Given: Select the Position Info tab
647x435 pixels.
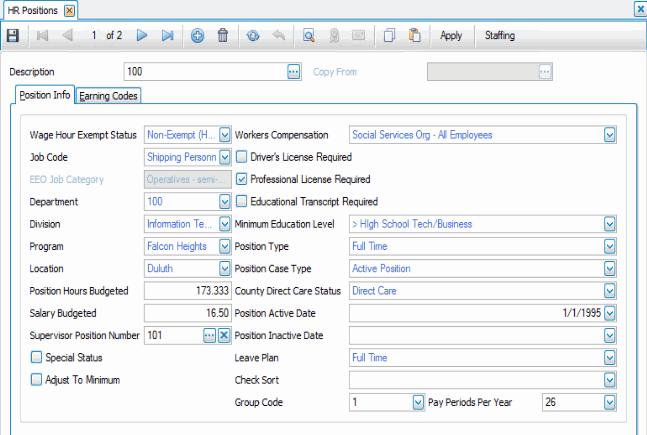Looking at the screenshot, I should [45, 96].
